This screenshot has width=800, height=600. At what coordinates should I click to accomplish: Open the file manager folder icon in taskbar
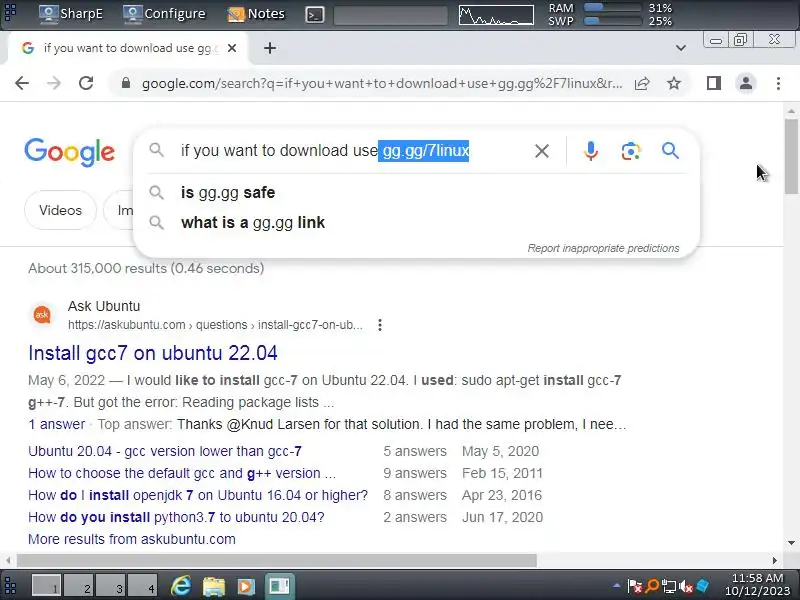pos(214,586)
